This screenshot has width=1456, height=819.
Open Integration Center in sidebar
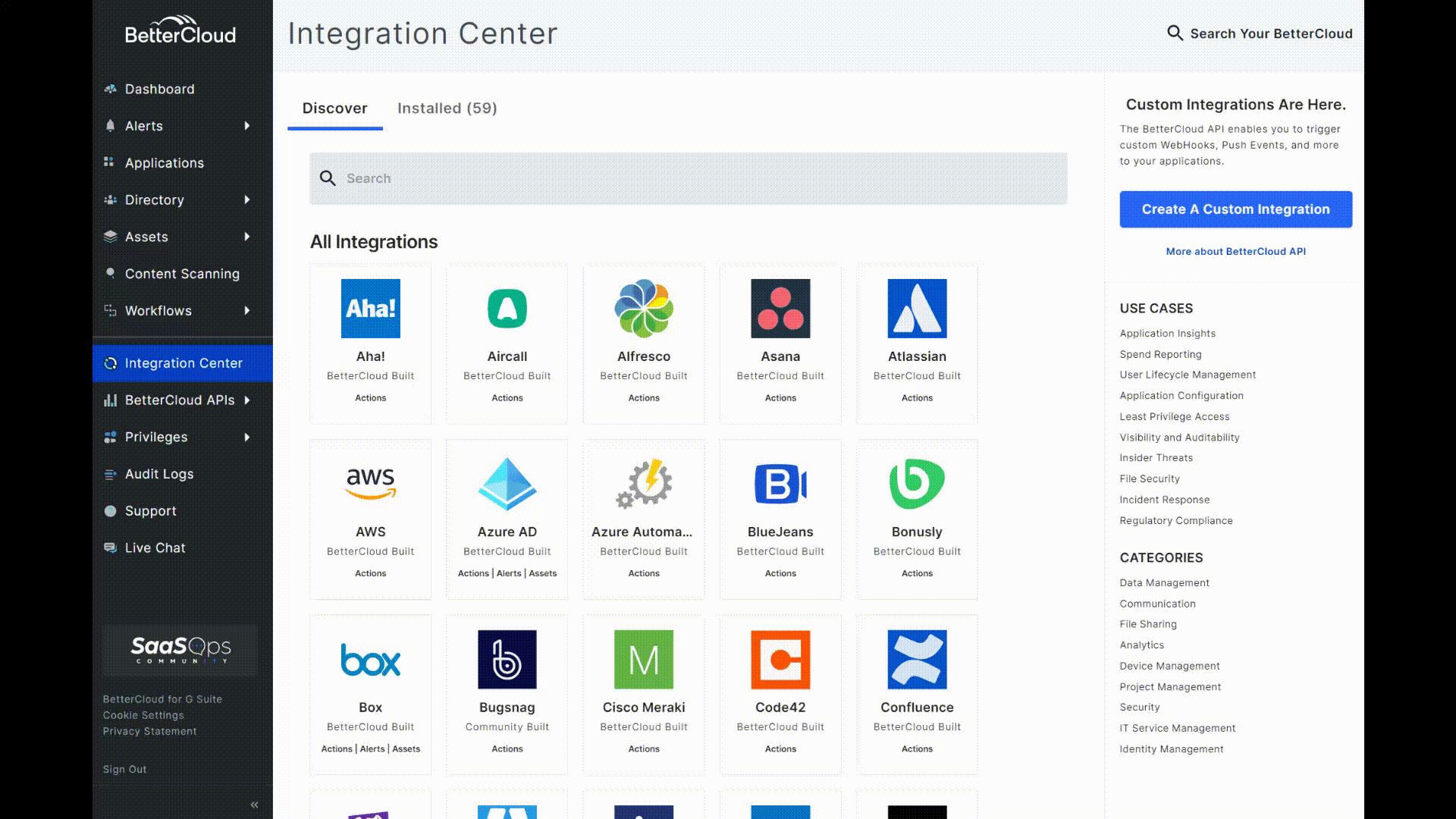(183, 363)
